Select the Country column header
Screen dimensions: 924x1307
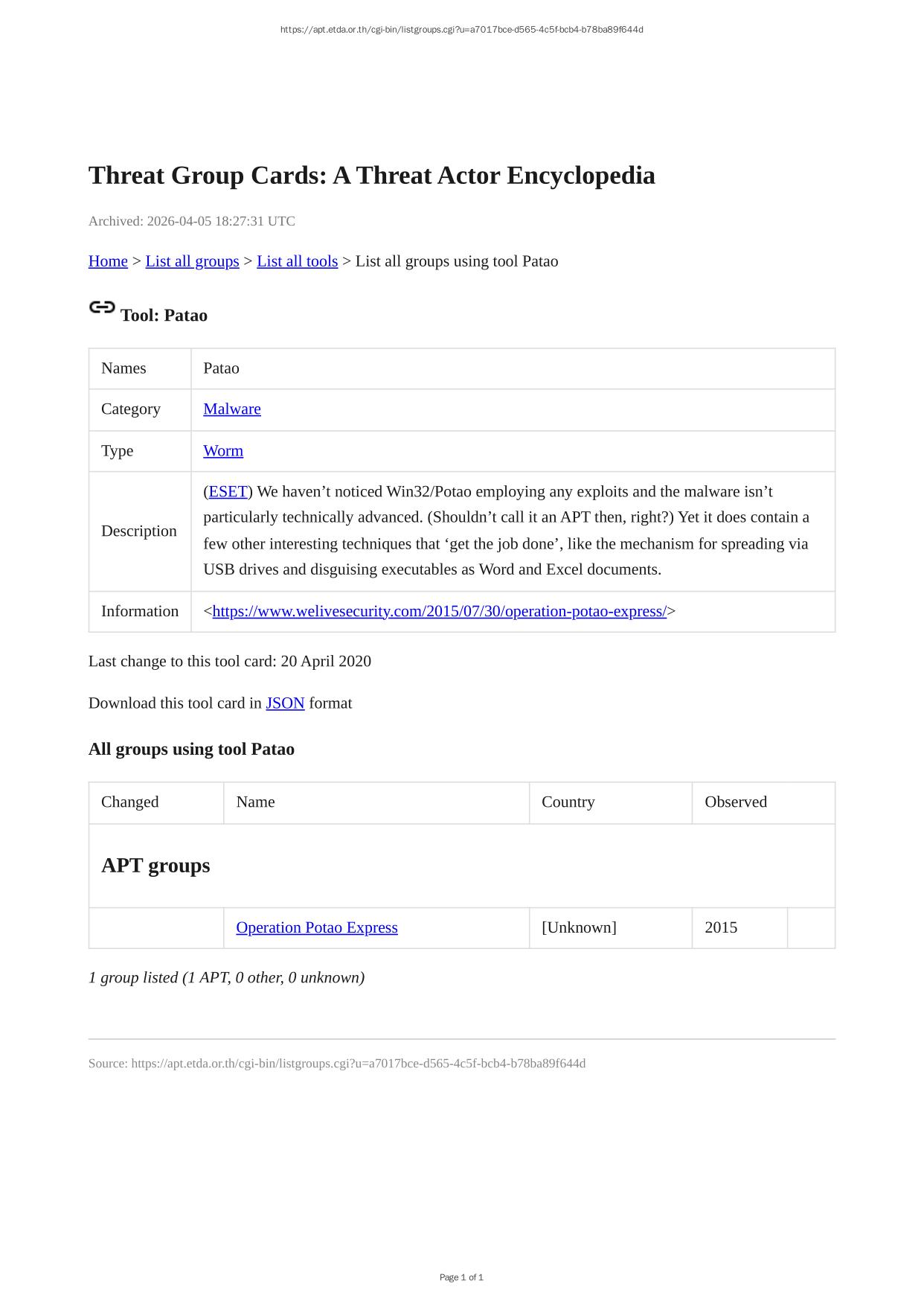coord(568,802)
